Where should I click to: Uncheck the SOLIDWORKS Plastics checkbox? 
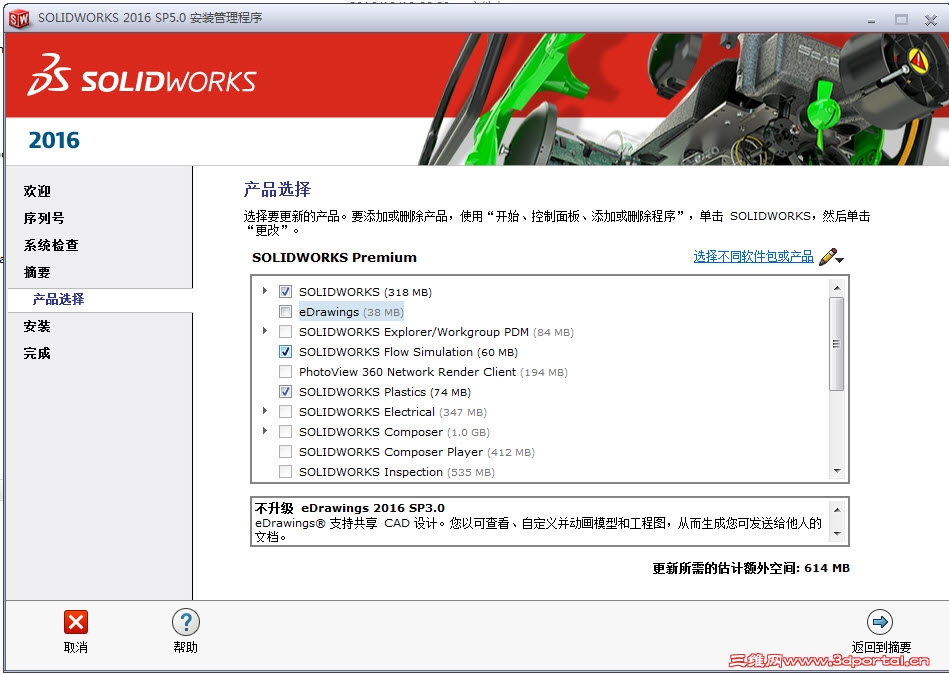tap(285, 391)
